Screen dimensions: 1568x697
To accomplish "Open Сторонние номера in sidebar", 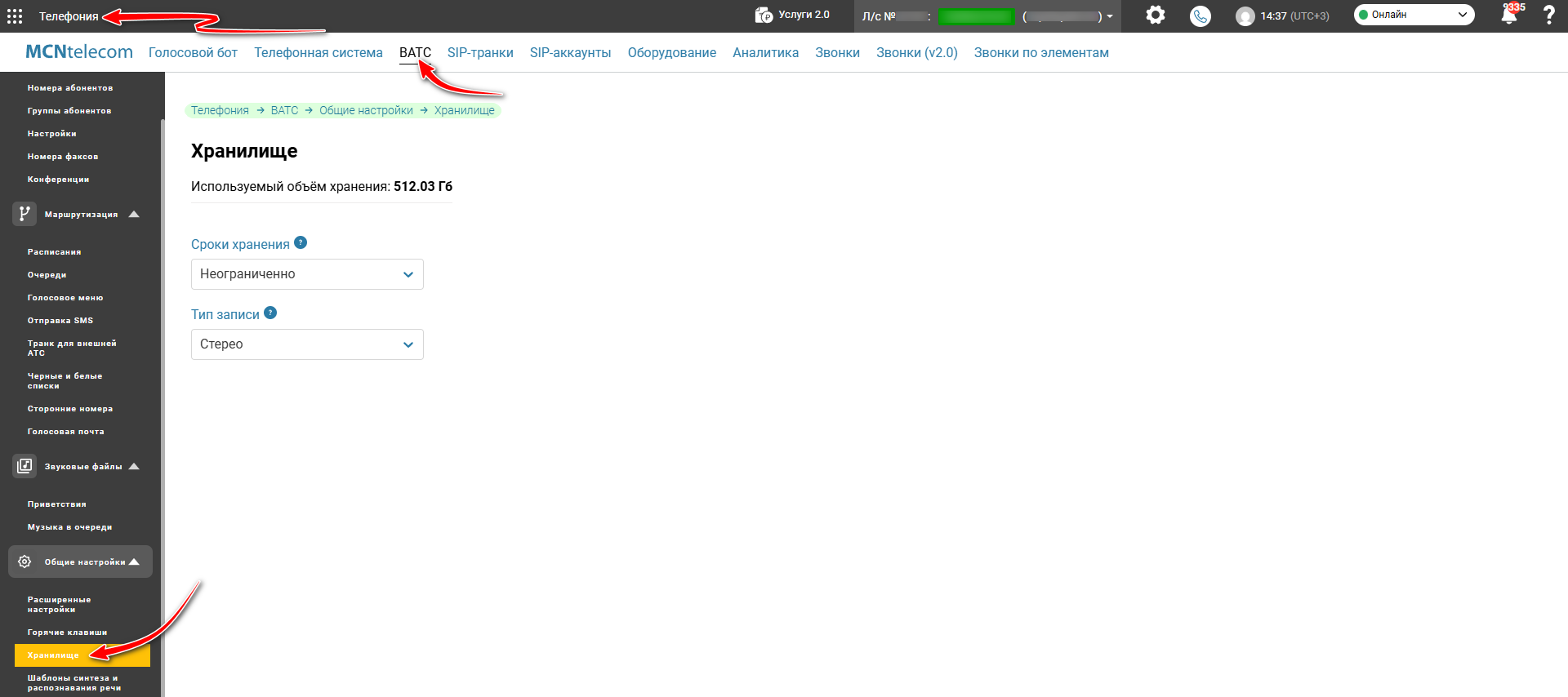I will (70, 408).
